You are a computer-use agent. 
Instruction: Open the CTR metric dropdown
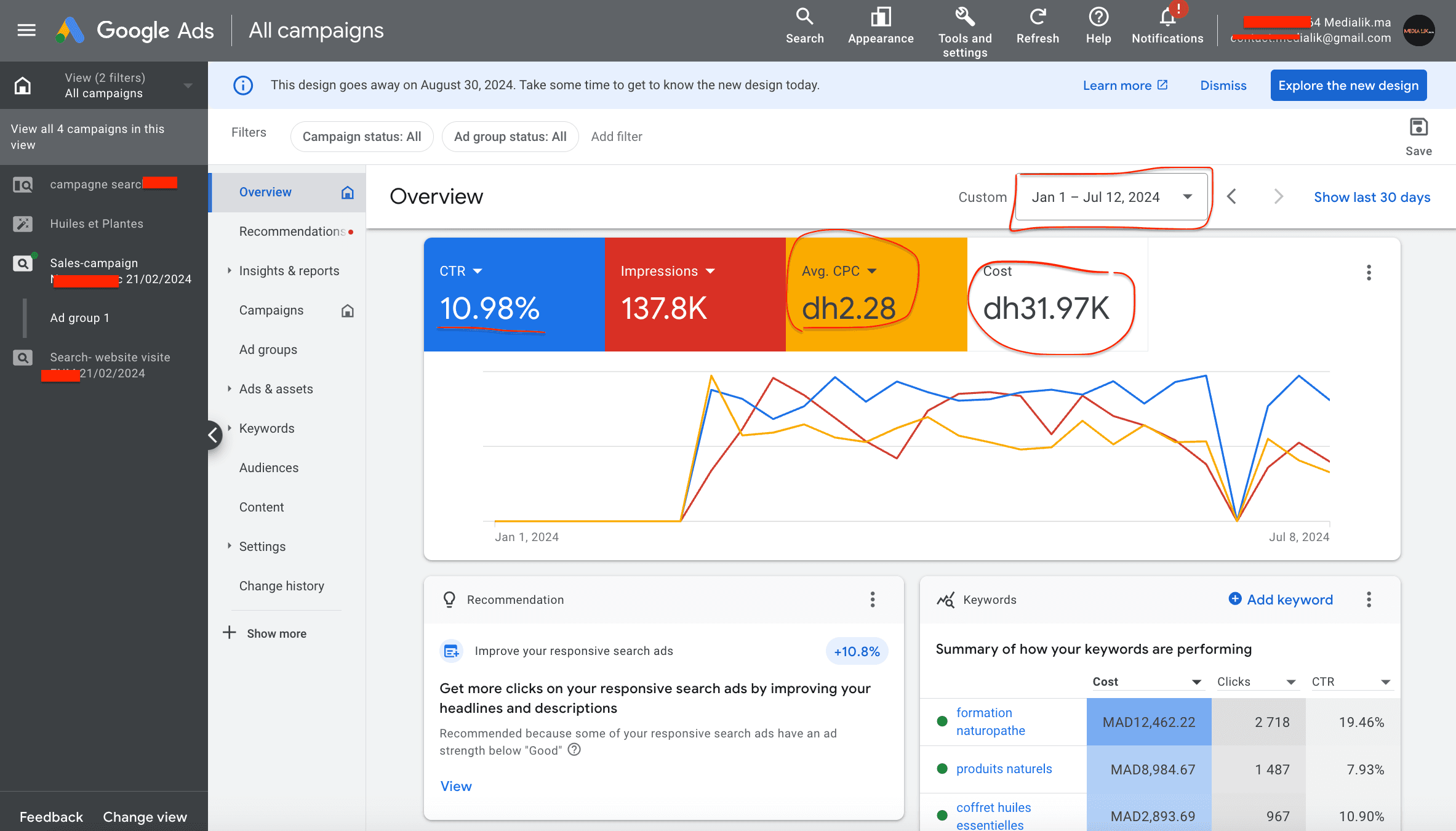pos(478,271)
